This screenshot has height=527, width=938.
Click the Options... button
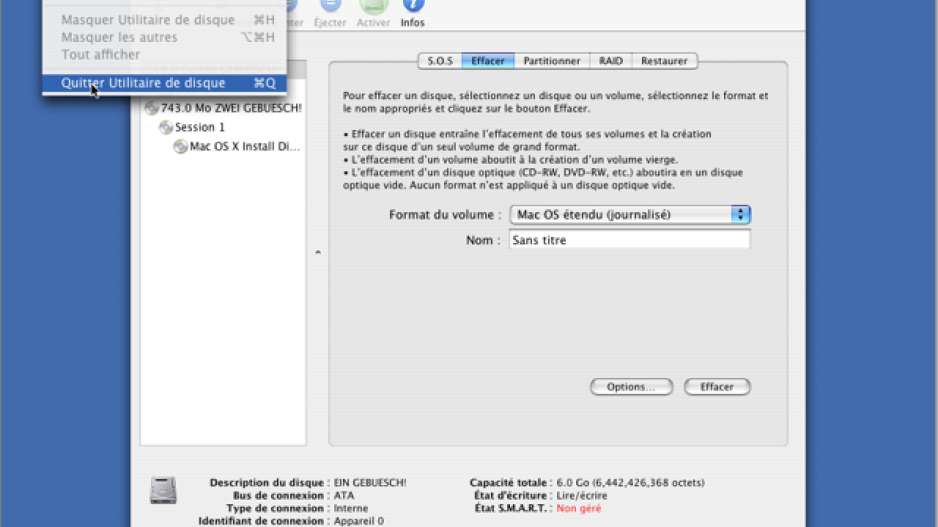click(631, 387)
